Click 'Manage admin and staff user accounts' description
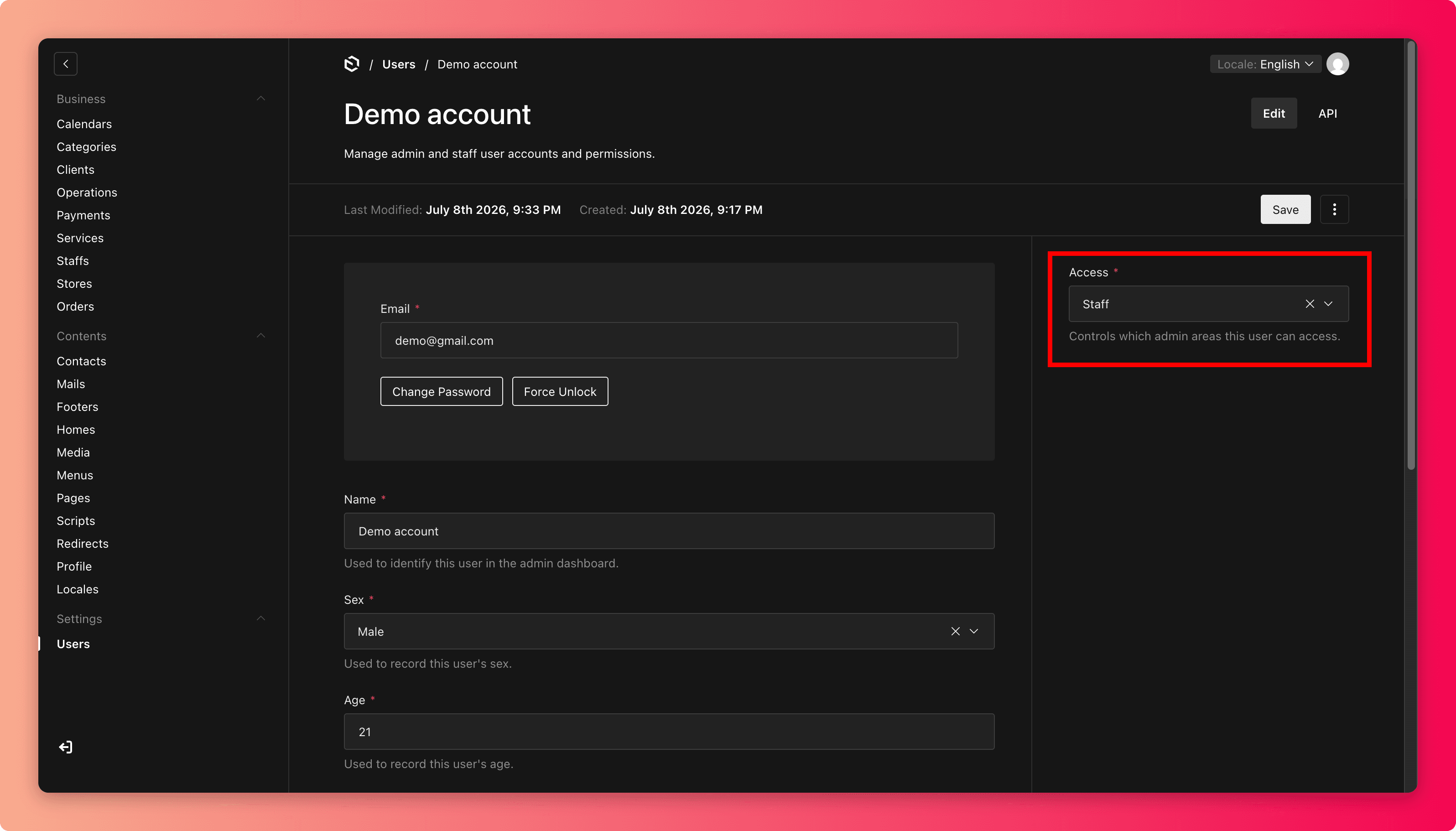 499,154
